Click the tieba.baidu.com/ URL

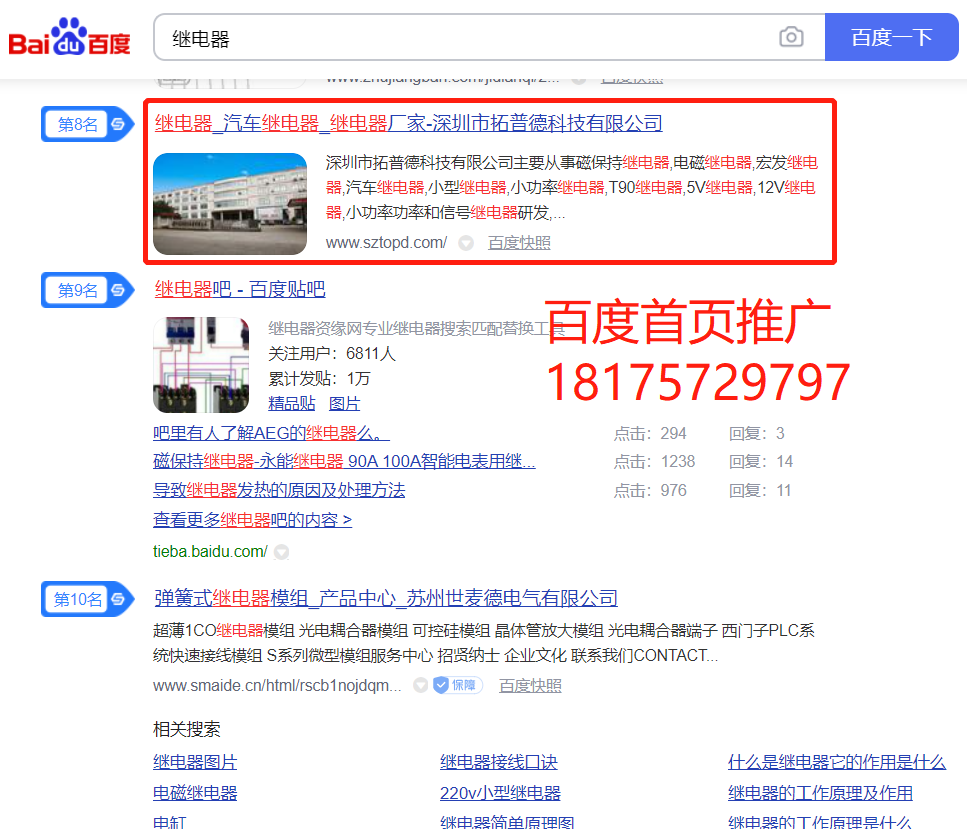pyautogui.click(x=210, y=551)
